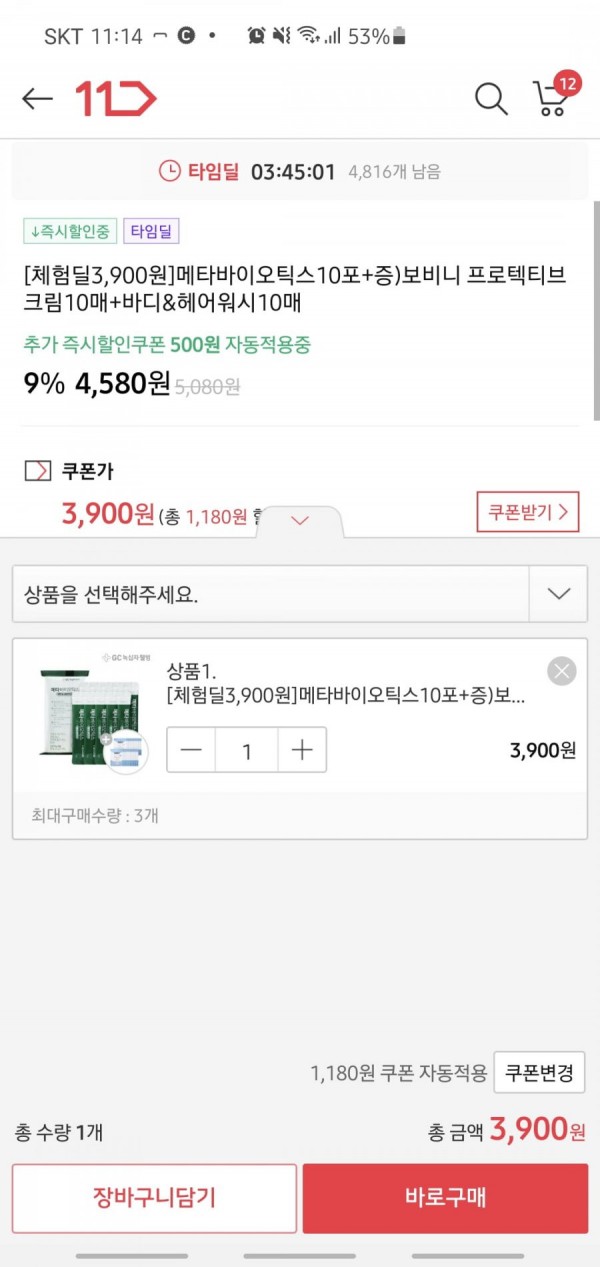Click the time deal clock icon
The height and width of the screenshot is (1267, 600).
[171, 171]
